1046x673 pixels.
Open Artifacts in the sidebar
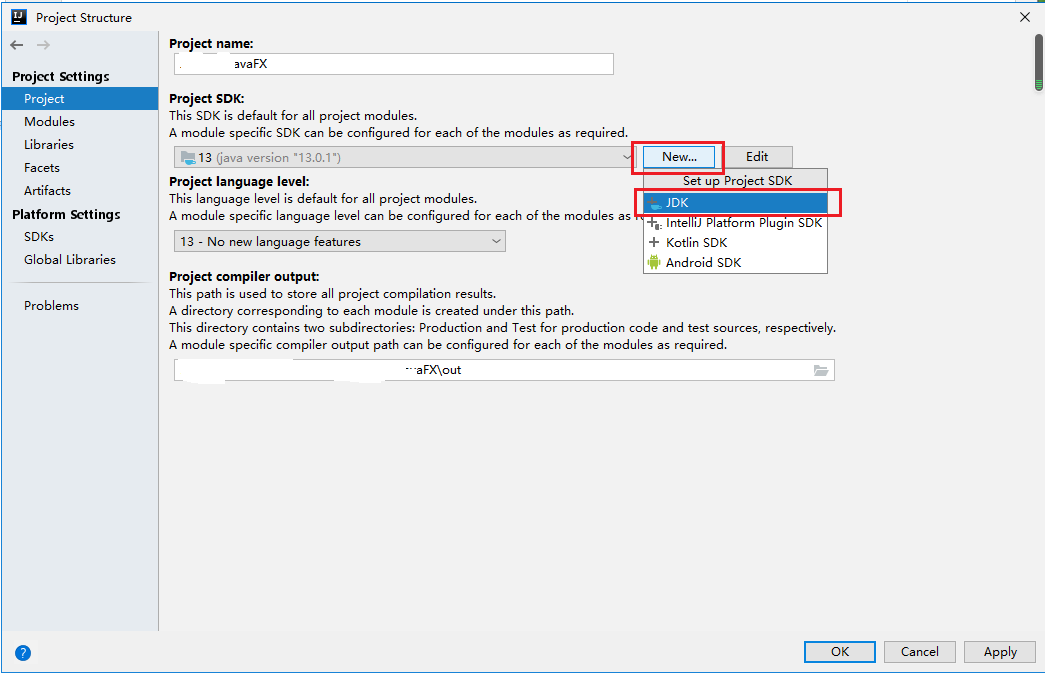tap(80, 191)
